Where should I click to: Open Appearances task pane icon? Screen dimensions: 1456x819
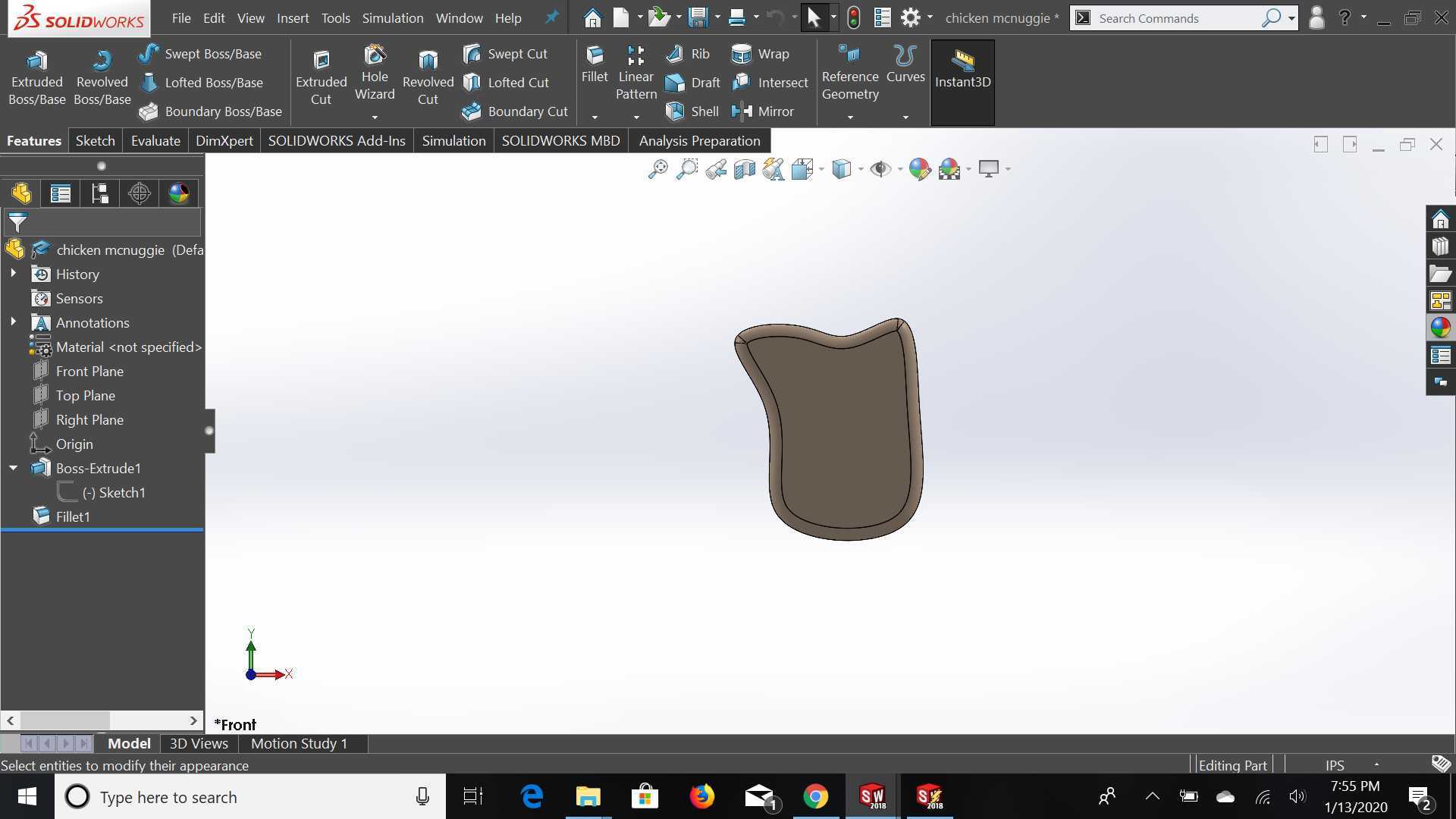(x=1440, y=328)
